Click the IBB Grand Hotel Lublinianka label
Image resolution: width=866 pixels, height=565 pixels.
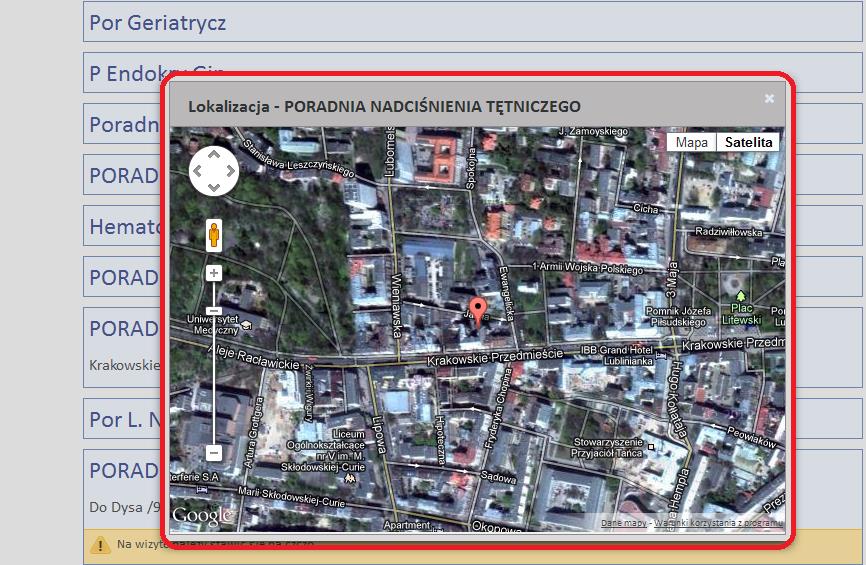coord(616,355)
